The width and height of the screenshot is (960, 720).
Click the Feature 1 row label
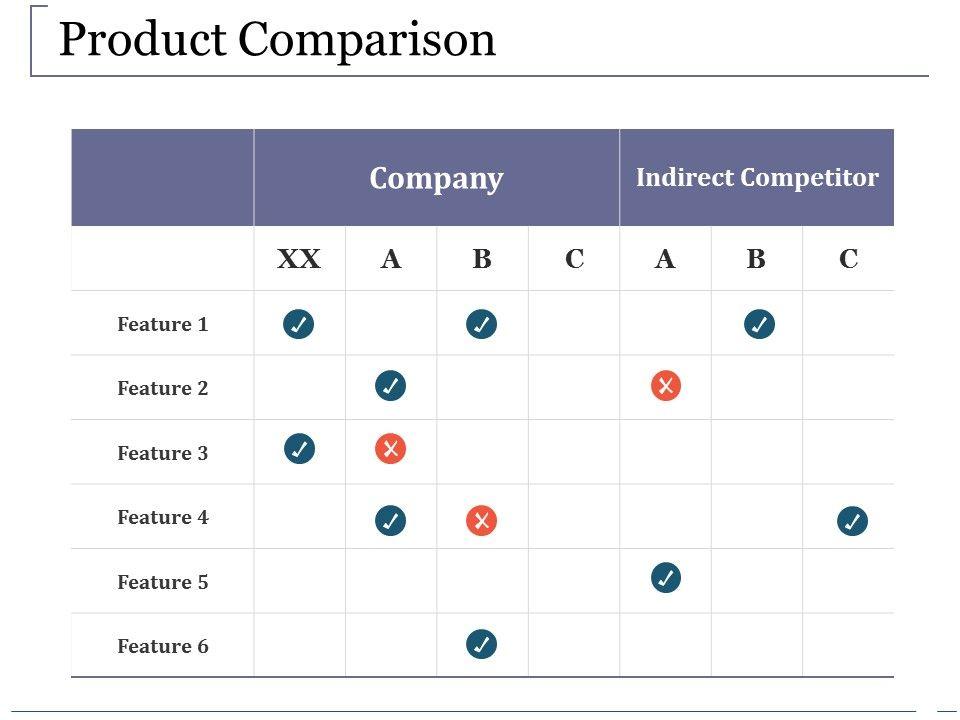pyautogui.click(x=163, y=324)
